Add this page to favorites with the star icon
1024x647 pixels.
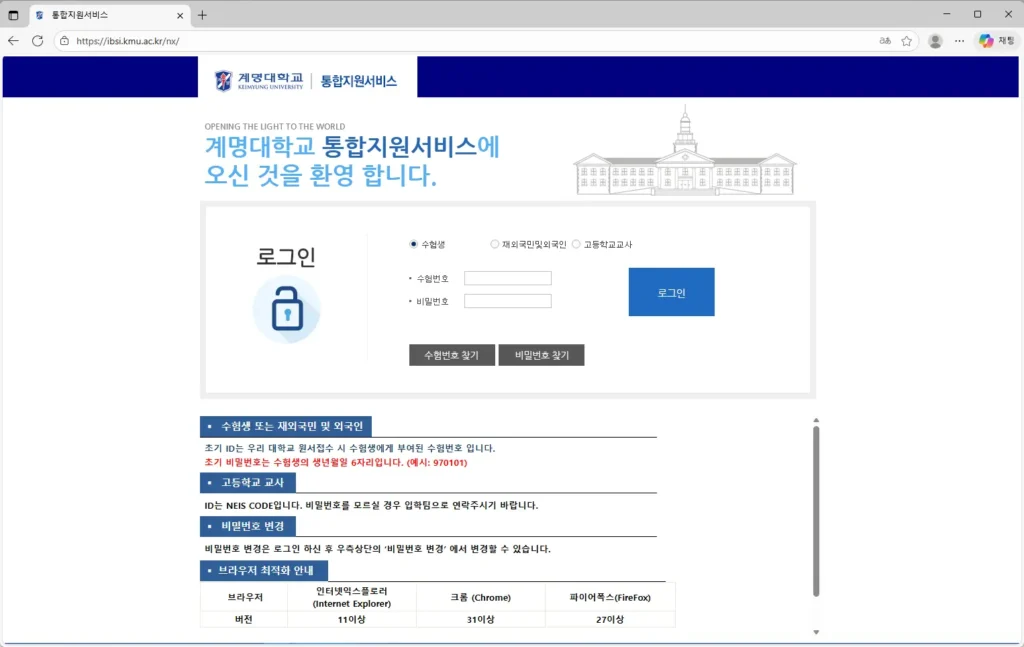[906, 41]
